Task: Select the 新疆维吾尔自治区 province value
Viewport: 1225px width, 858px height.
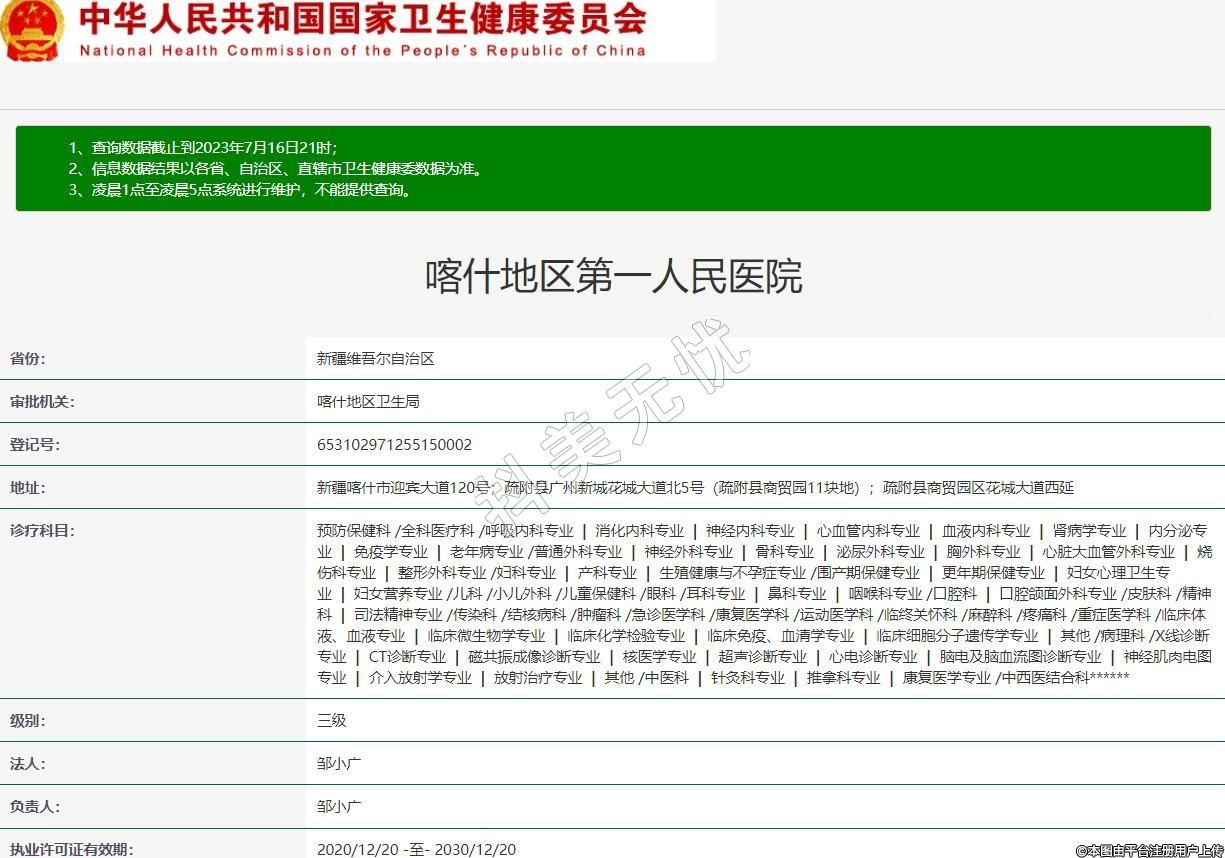Action: pos(375,358)
